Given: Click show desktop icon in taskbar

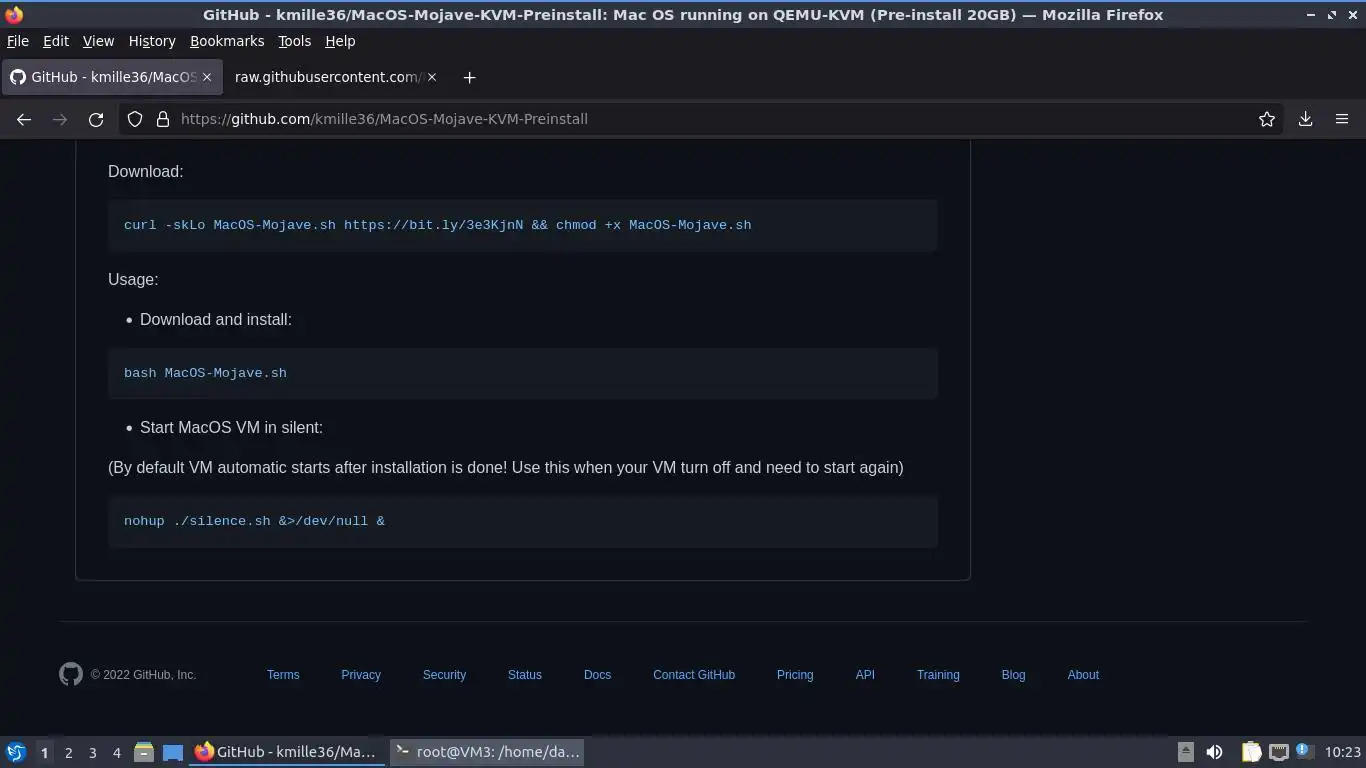Looking at the screenshot, I should coord(173,752).
